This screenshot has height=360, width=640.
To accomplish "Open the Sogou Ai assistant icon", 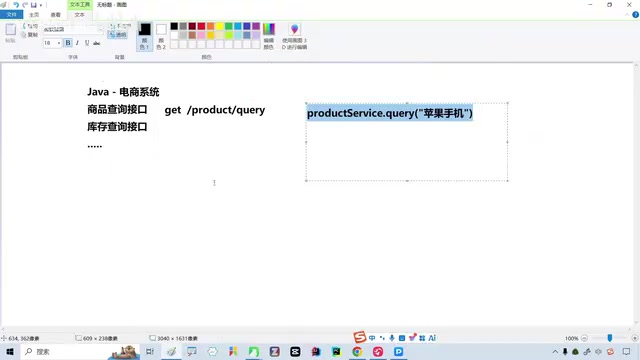I will pos(432,338).
